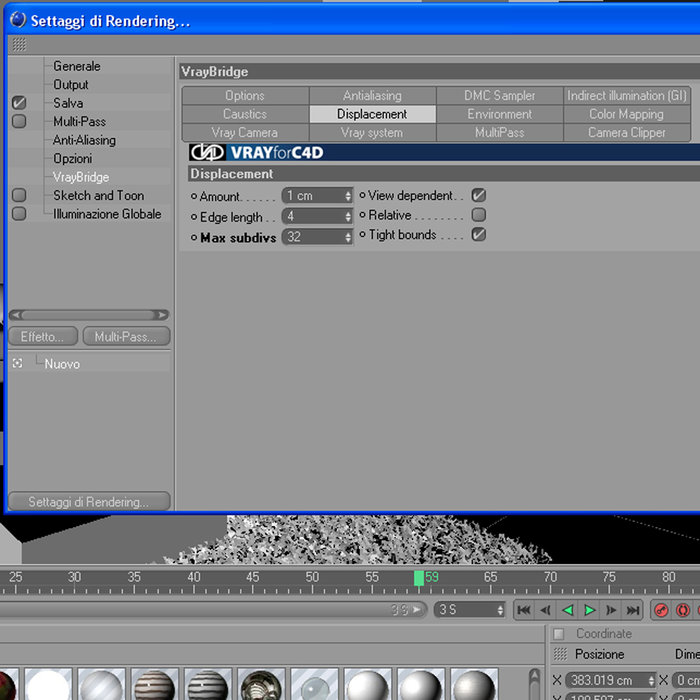
Task: Select the transparent bubble material
Action: click(x=314, y=684)
